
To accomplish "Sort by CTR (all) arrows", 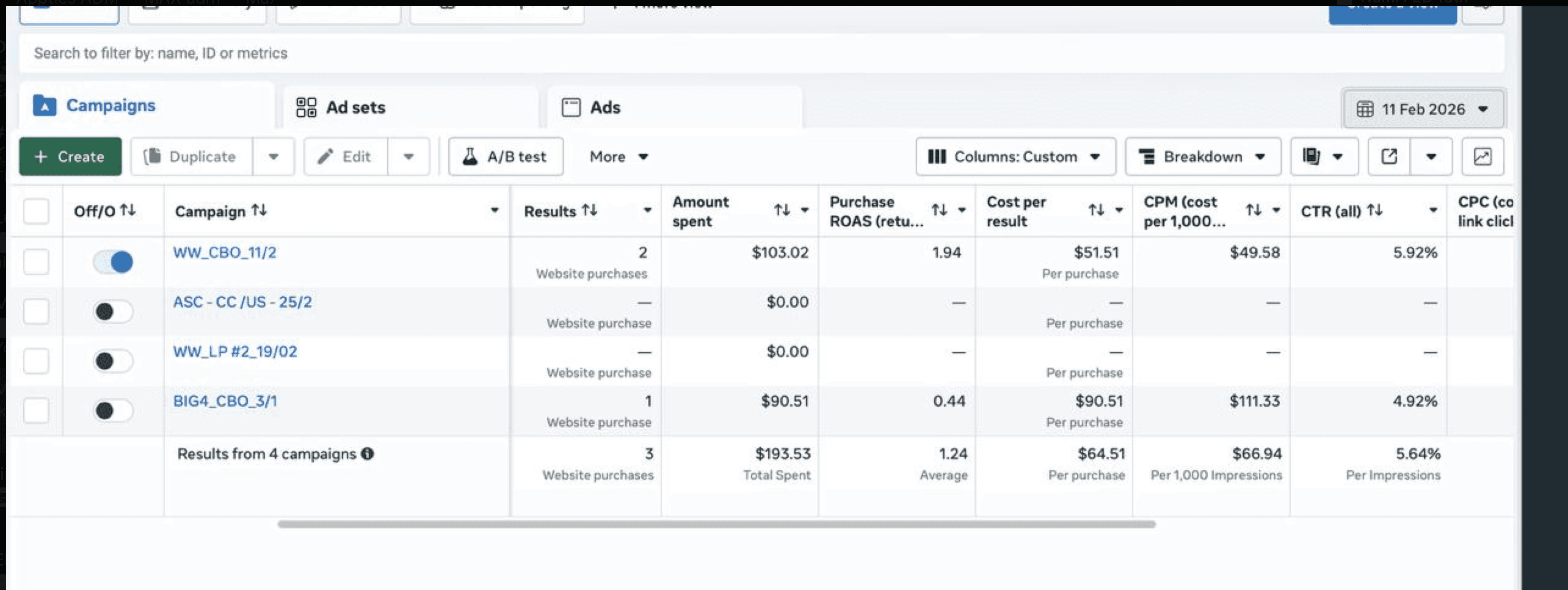I will pos(1374,210).
